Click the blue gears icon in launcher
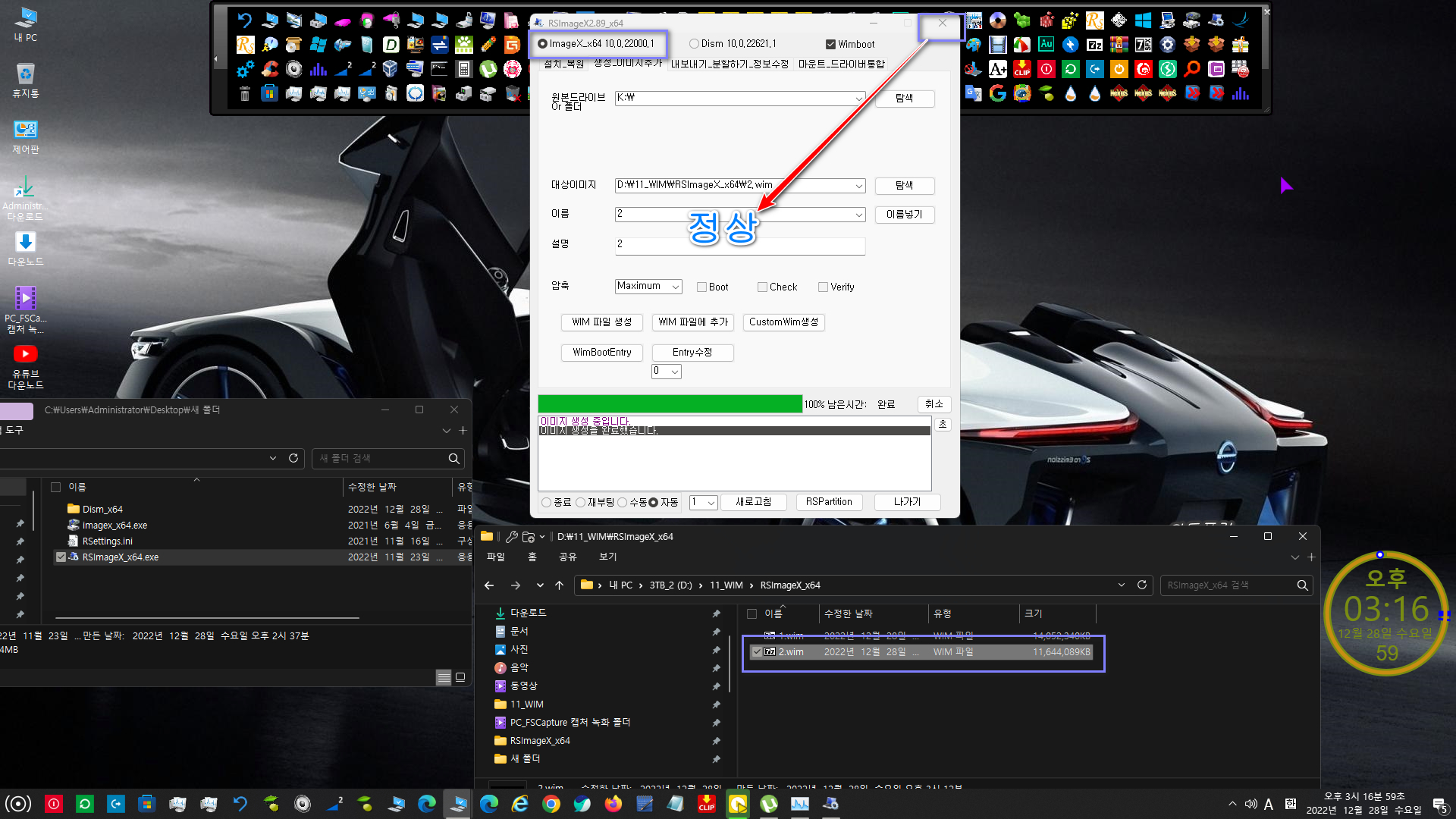Viewport: 1456px width, 819px height. [x=245, y=69]
